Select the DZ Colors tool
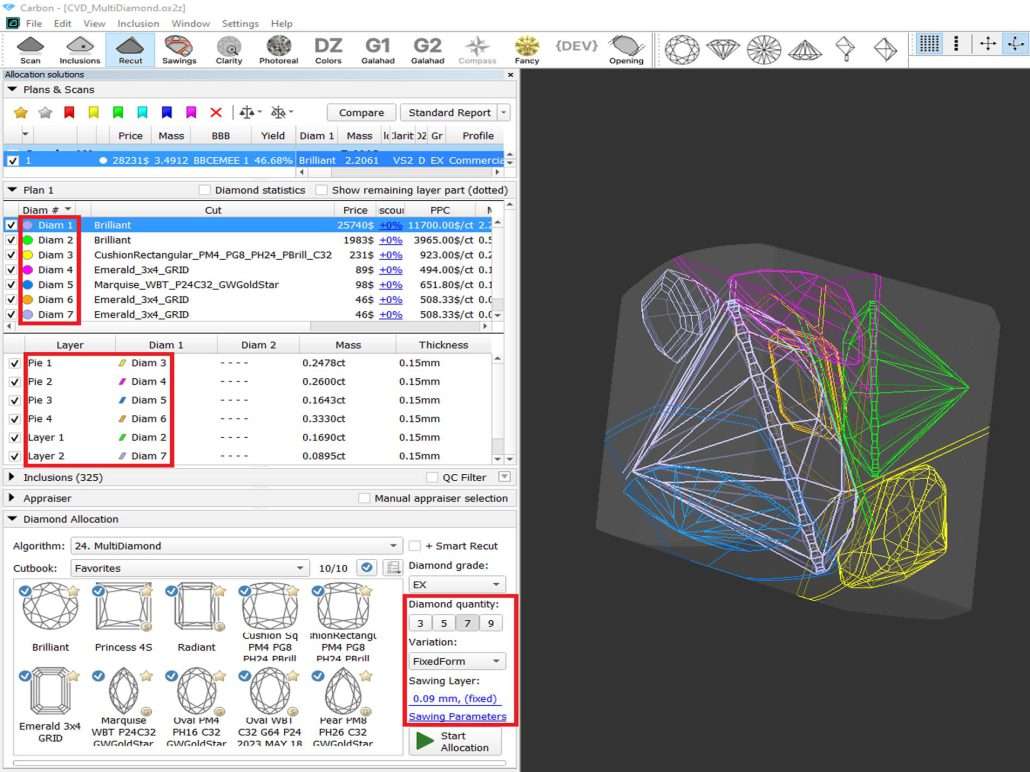Screen dimensions: 1030x772 click(328, 48)
